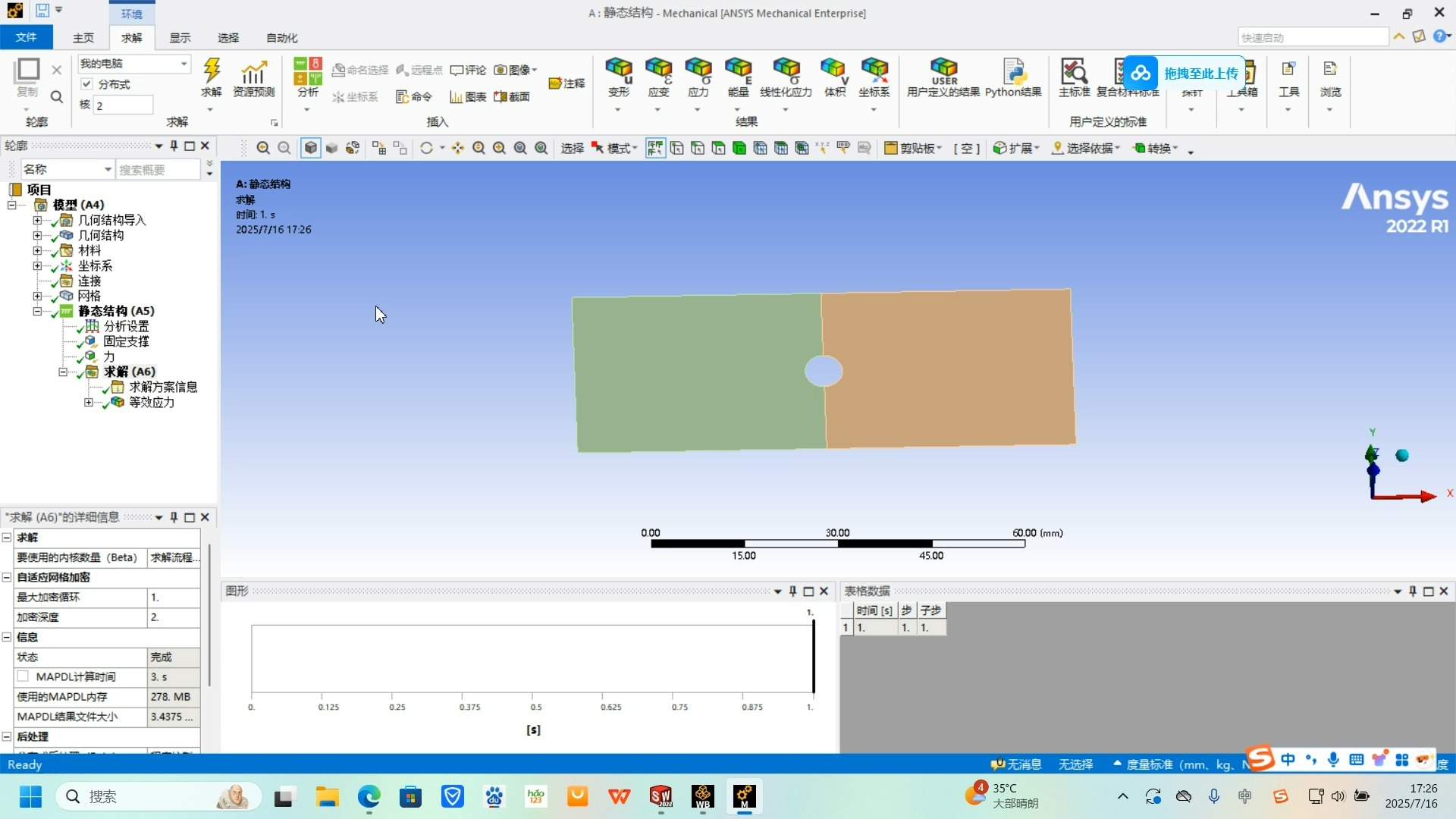Switch to the Home ribbon tab

click(x=83, y=37)
